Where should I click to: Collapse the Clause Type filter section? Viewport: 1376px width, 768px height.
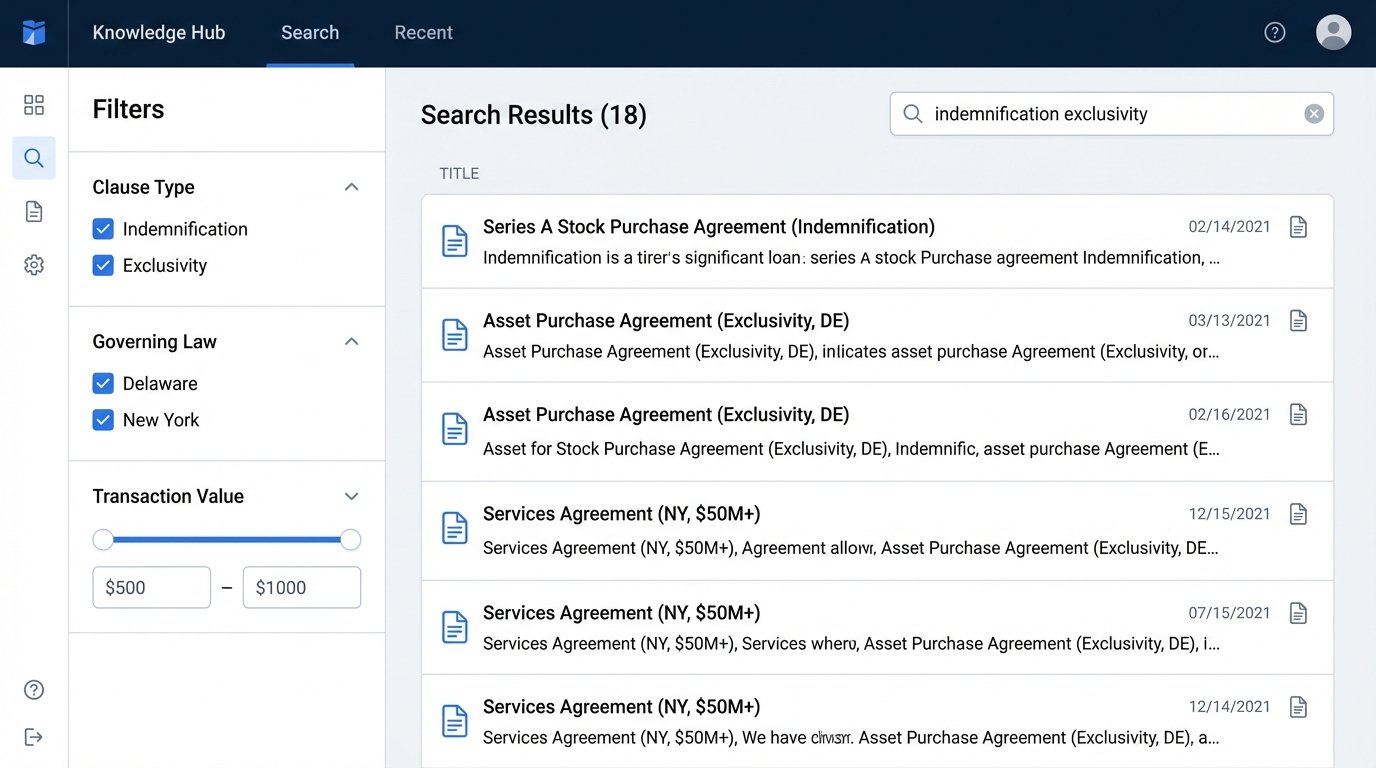tap(351, 187)
